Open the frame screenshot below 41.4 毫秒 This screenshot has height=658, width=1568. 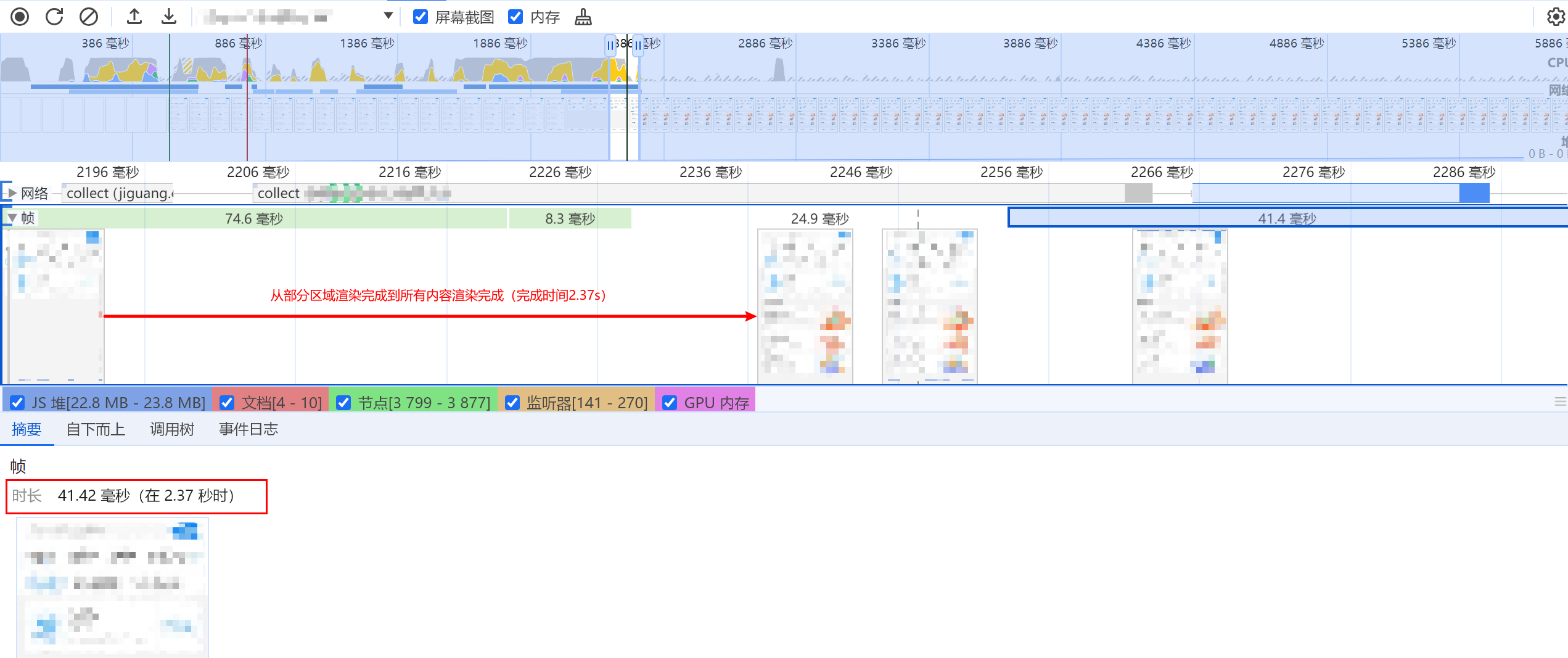(x=1180, y=306)
